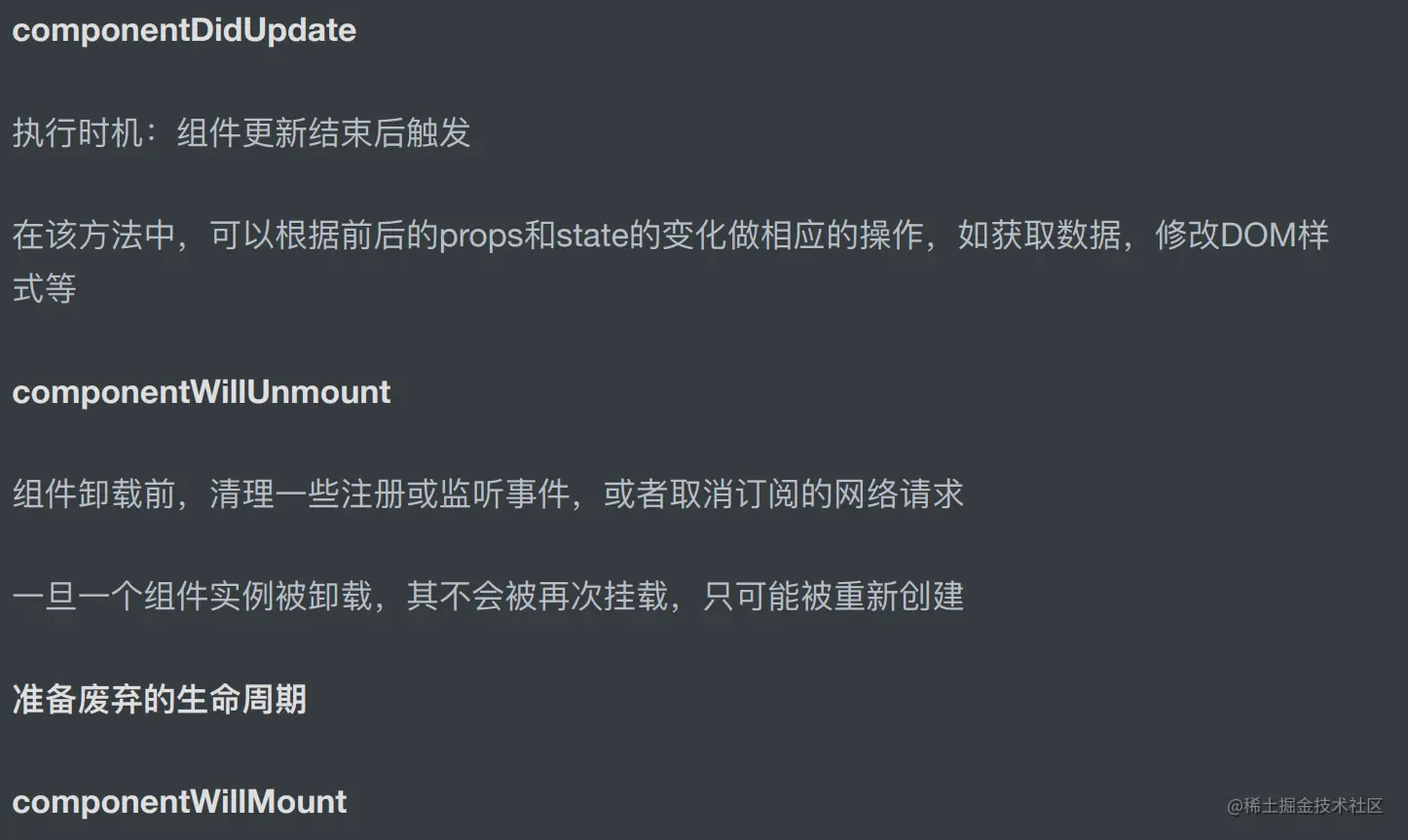Click the text 可以根据前后的
This screenshot has width=1408, height=840.
(323, 237)
